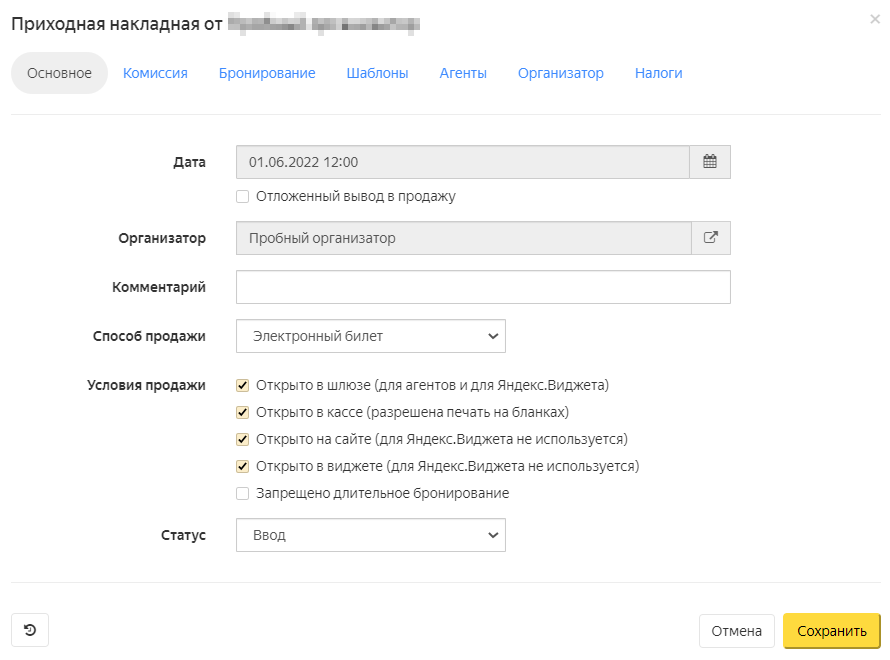Uncheck 'Открыто в шлюзе' option

coord(242,385)
